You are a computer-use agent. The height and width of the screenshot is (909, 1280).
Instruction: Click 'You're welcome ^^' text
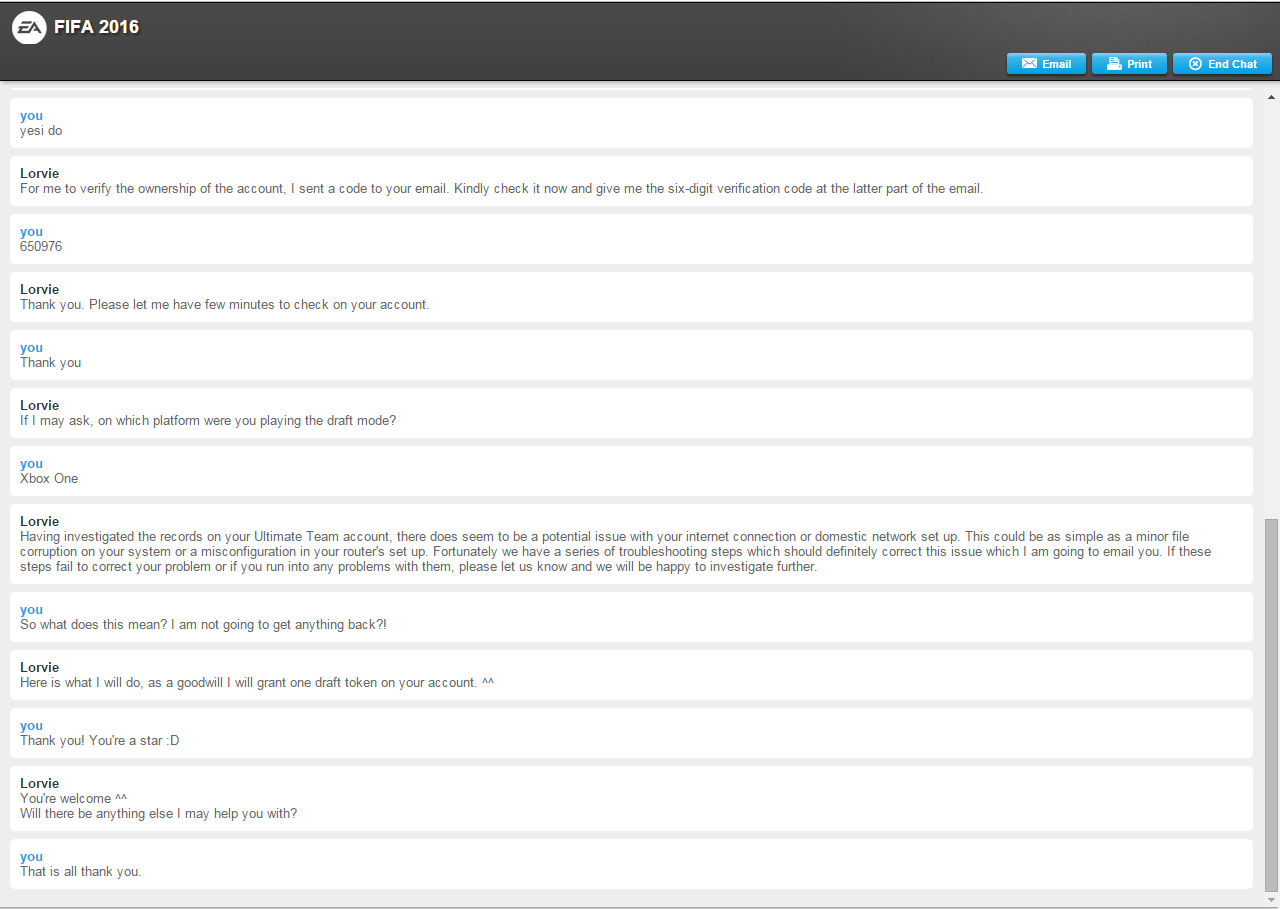(74, 798)
